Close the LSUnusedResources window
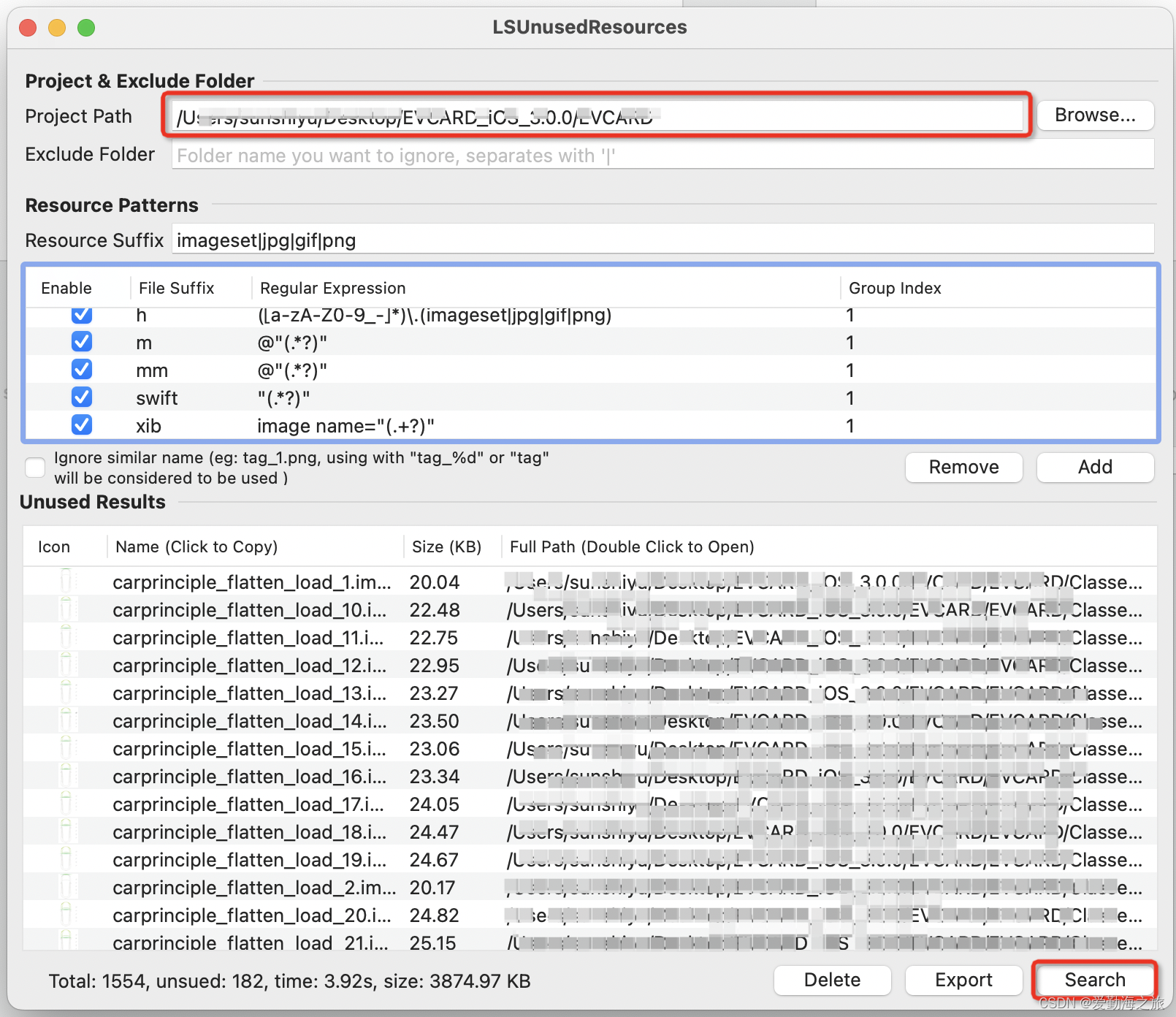The width and height of the screenshot is (1176, 1017). tap(28, 28)
